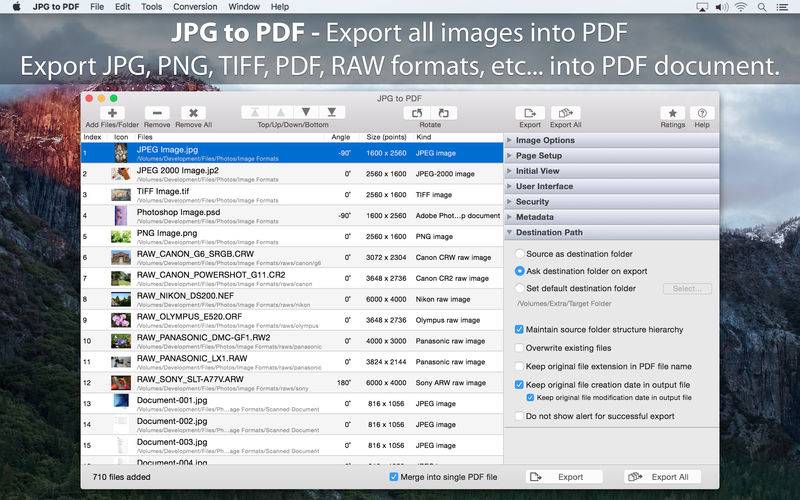Click the Wi-Fi status icon

click(741, 7)
